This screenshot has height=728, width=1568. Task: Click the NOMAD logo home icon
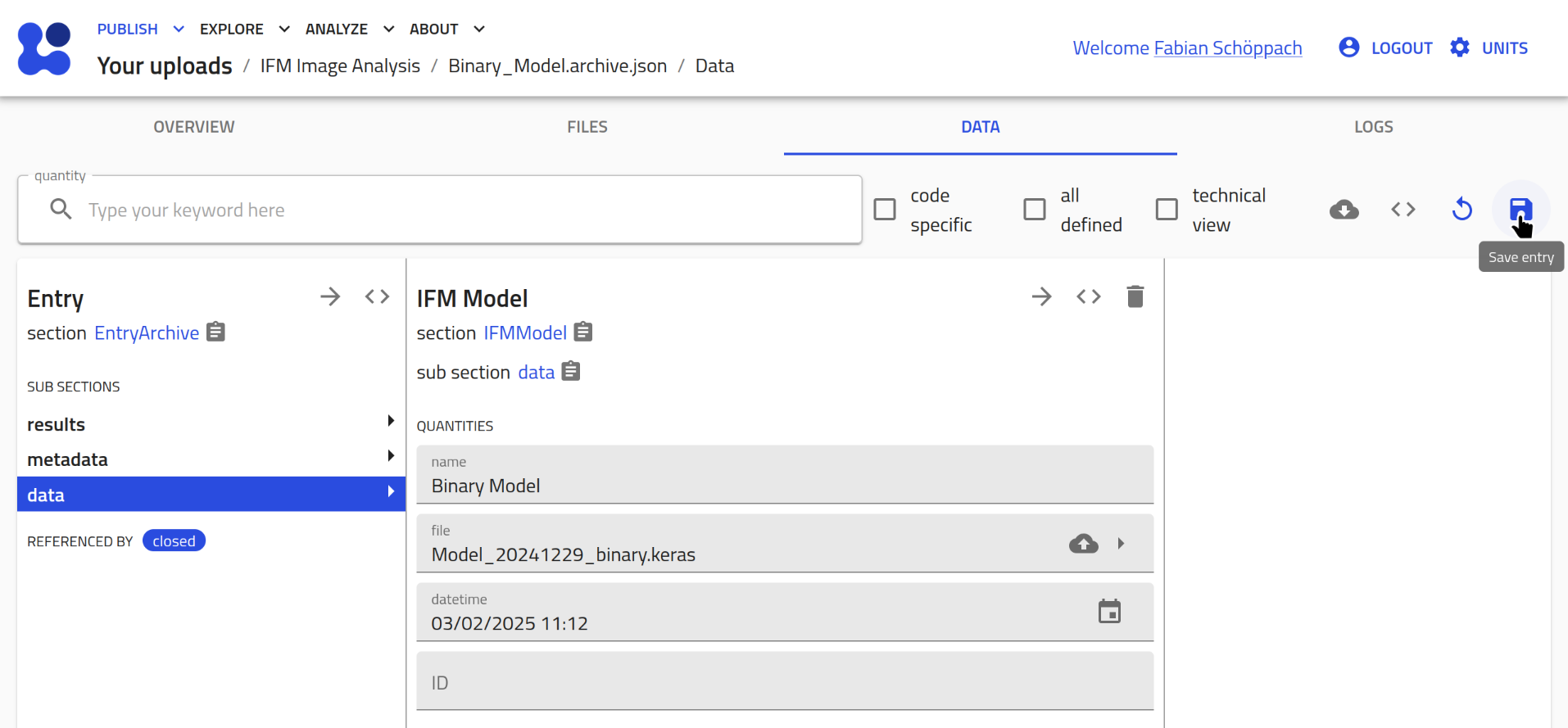pos(44,48)
